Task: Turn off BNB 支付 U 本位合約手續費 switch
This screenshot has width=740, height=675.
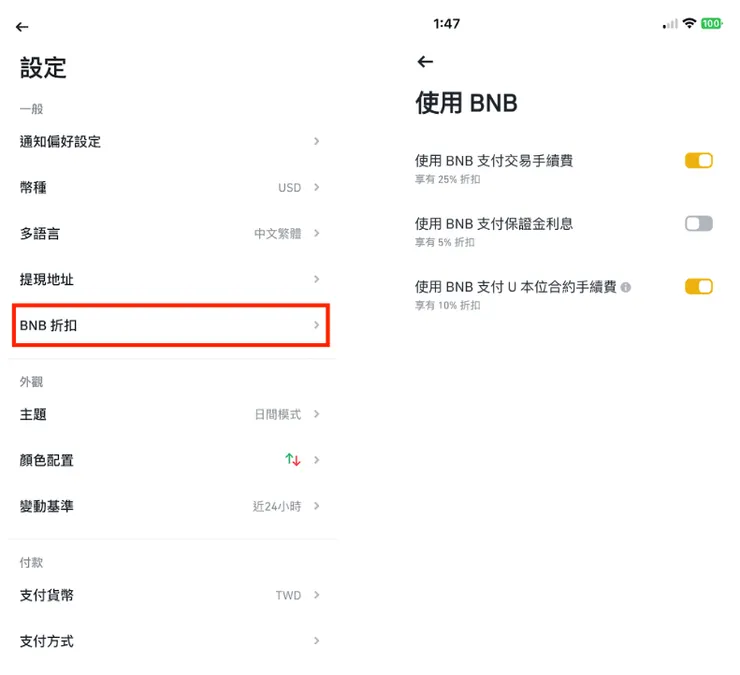Action: coord(698,287)
